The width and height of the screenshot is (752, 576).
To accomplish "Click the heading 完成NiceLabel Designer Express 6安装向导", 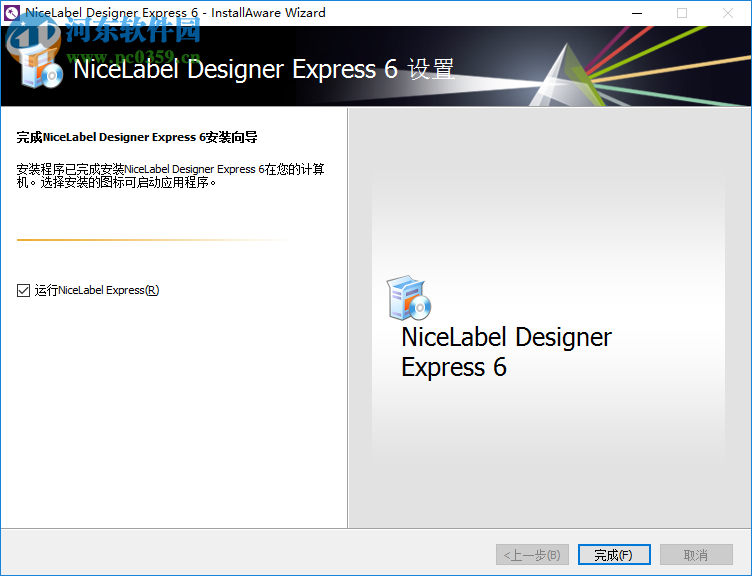I will [137, 137].
